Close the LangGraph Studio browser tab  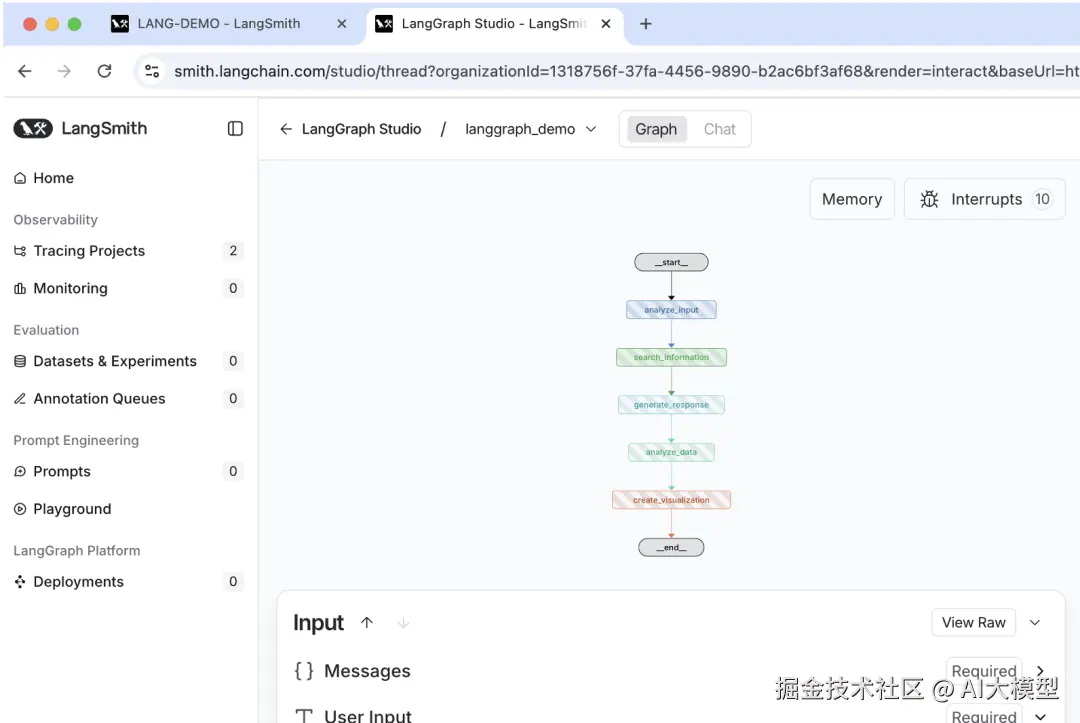coord(605,23)
